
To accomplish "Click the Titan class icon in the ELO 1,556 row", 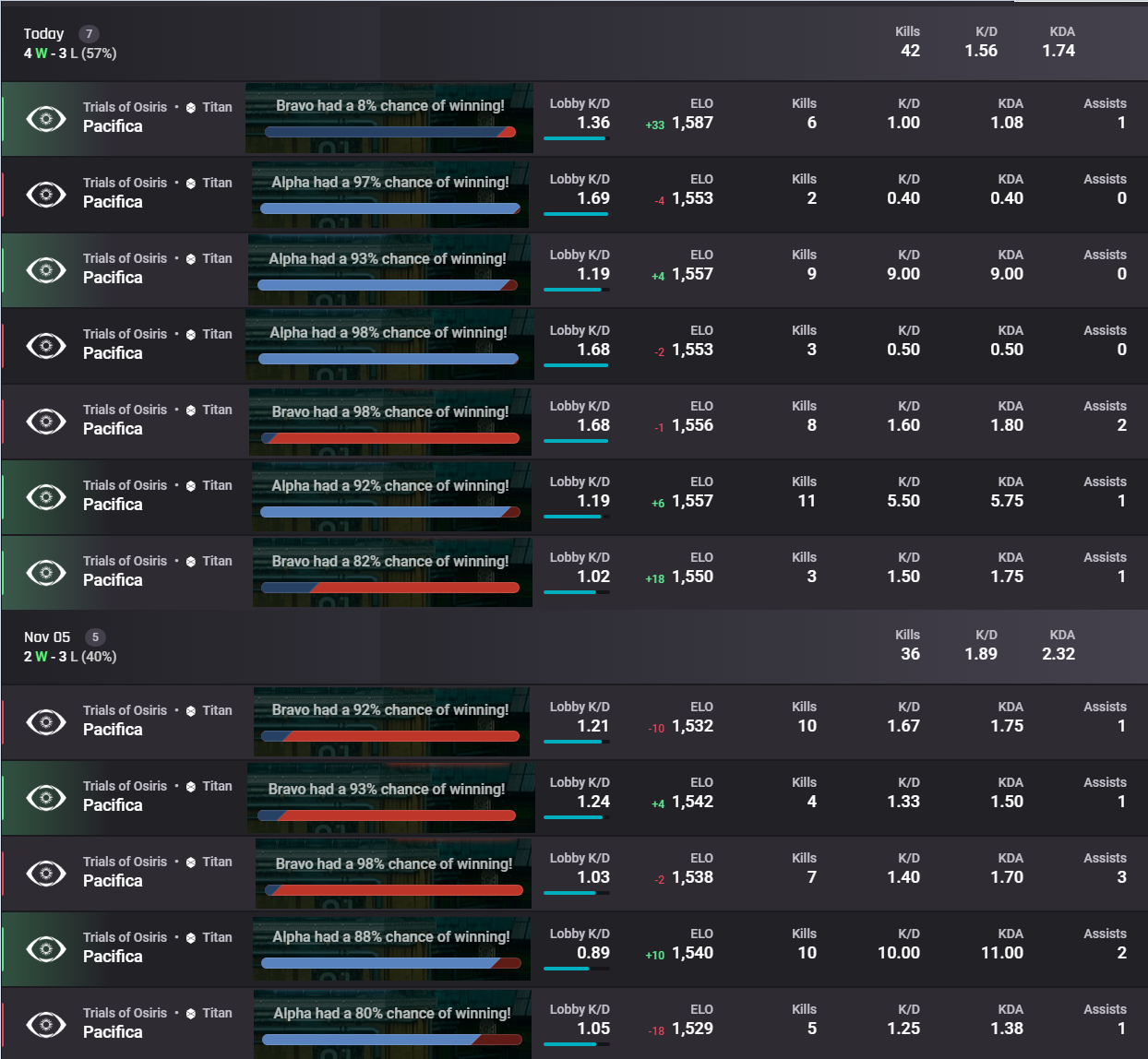I will [x=191, y=410].
